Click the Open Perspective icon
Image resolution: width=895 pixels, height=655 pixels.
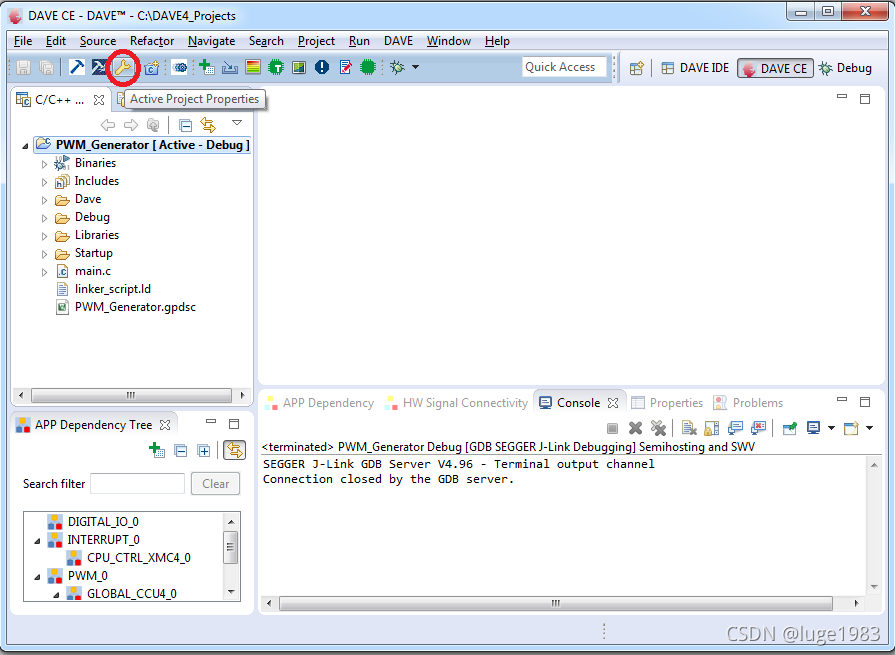coord(636,68)
